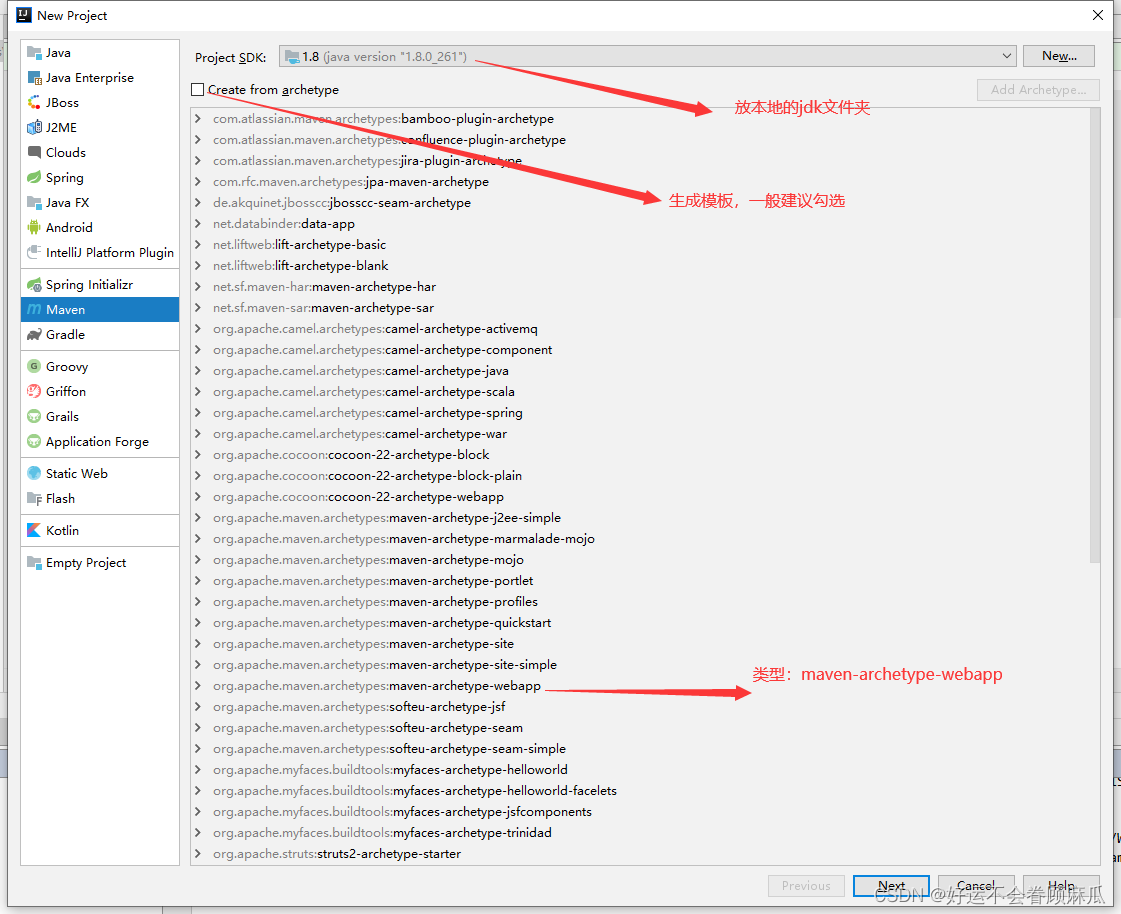Click the vertical scrollbar of archetype list
This screenshot has width=1121, height=914.
click(x=1095, y=336)
